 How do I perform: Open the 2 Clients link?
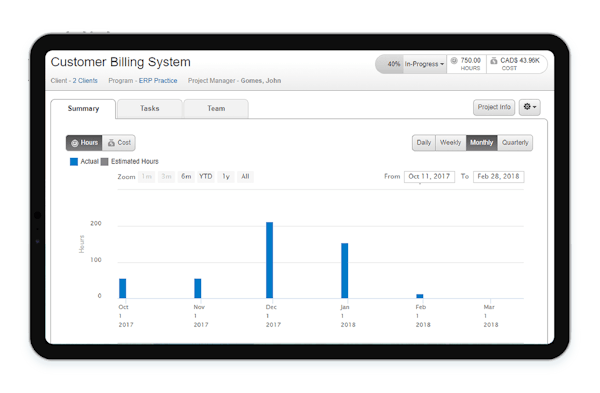85,81
